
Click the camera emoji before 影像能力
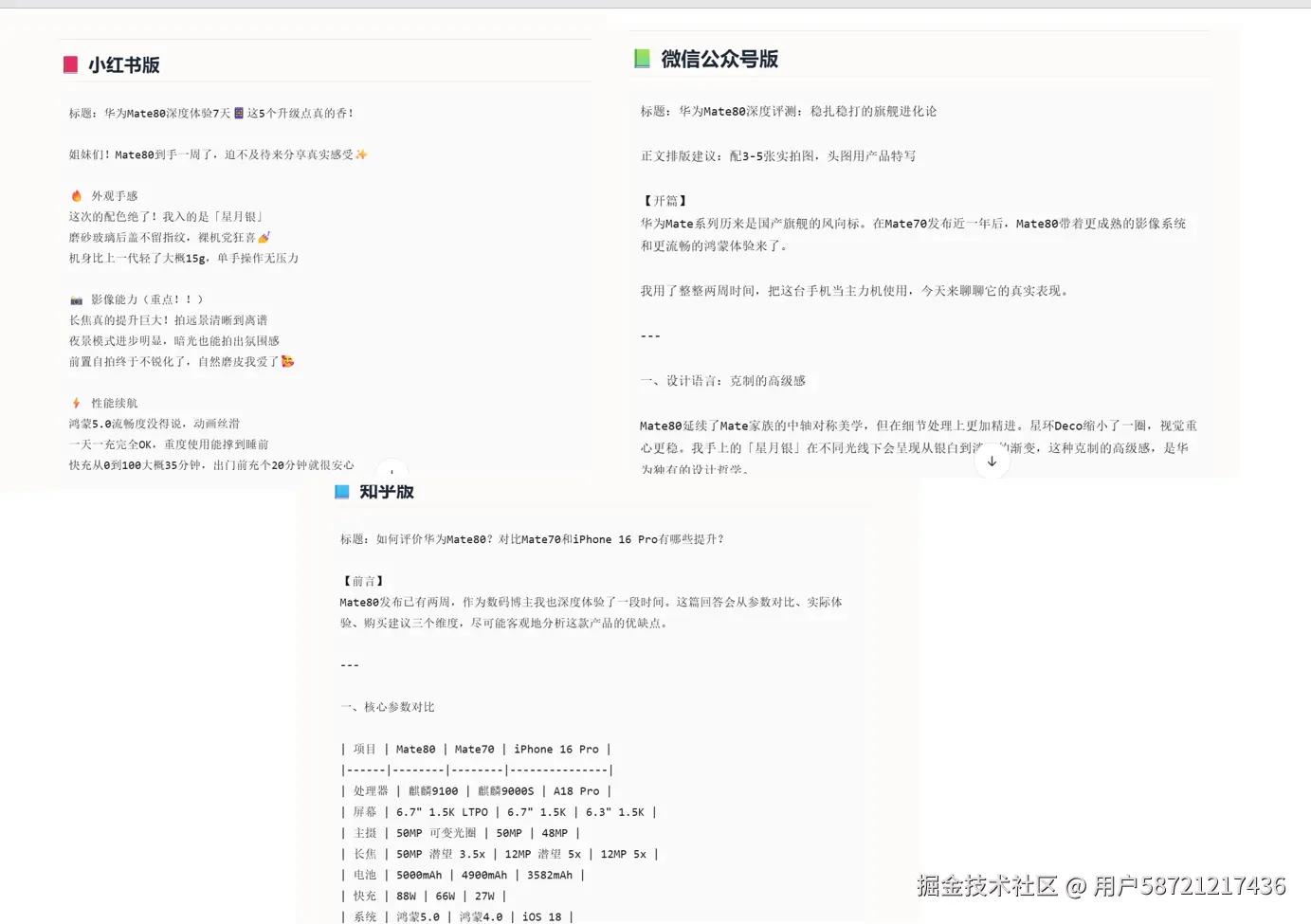[77, 299]
